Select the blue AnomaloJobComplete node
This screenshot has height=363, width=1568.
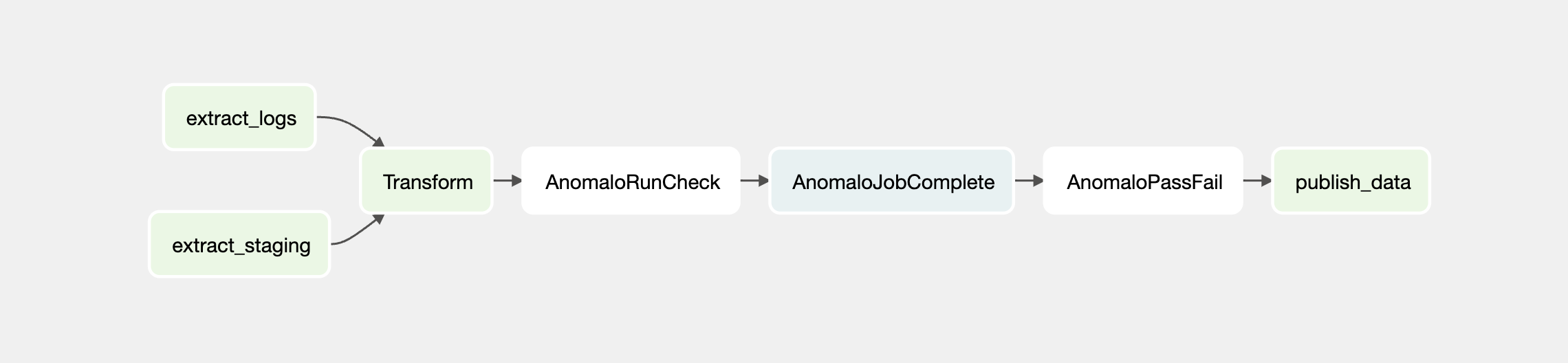click(x=891, y=181)
